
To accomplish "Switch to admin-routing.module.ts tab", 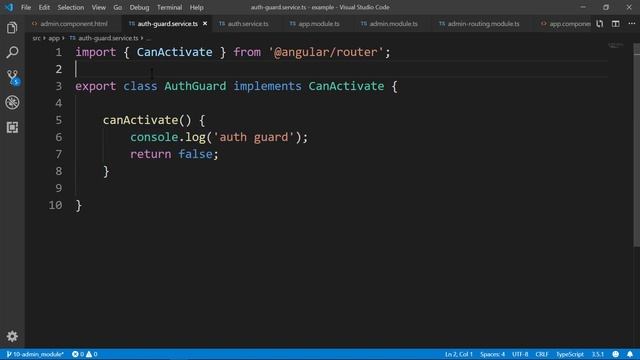I will [x=483, y=24].
